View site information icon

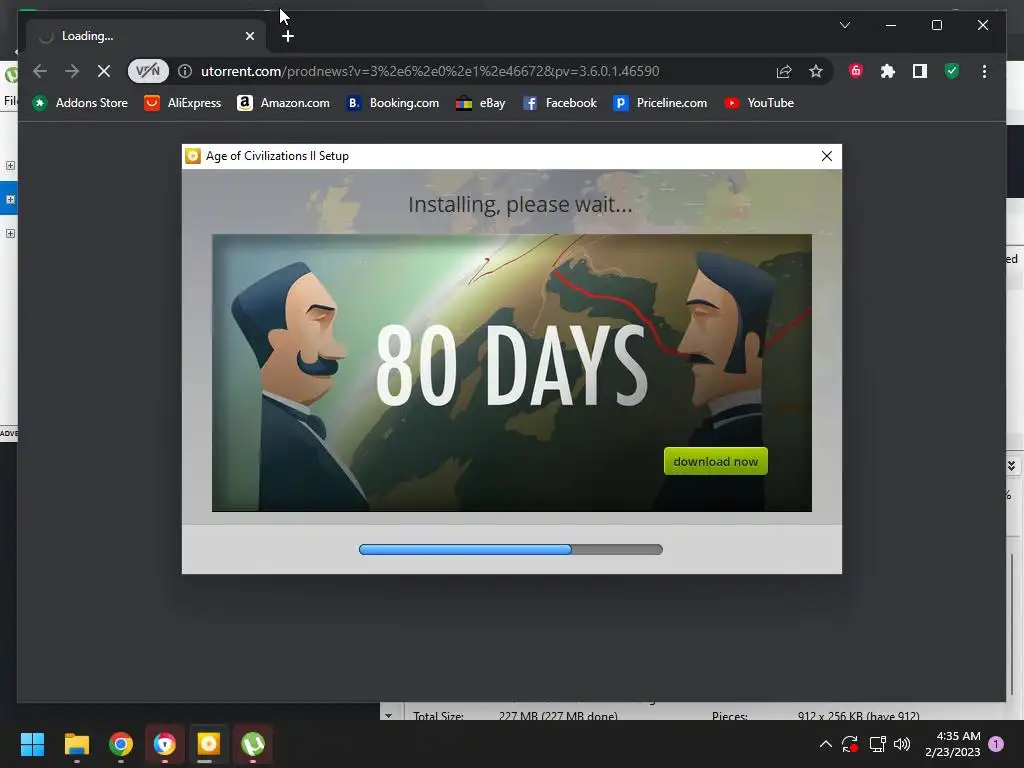coord(185,71)
